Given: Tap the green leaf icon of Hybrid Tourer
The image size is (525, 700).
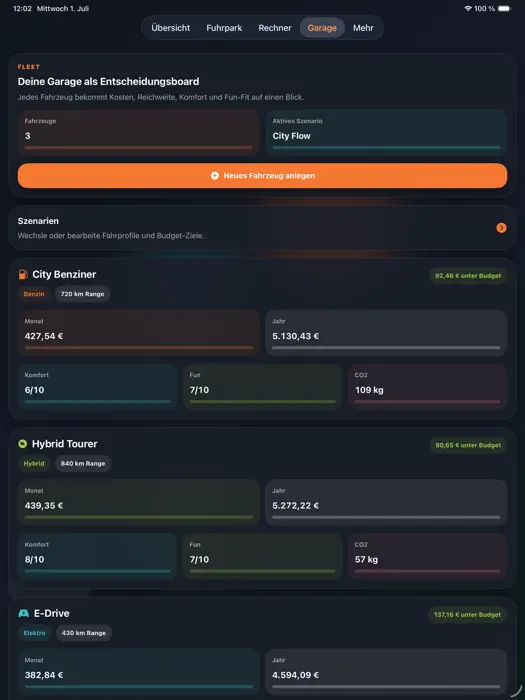Looking at the screenshot, I should (22, 444).
